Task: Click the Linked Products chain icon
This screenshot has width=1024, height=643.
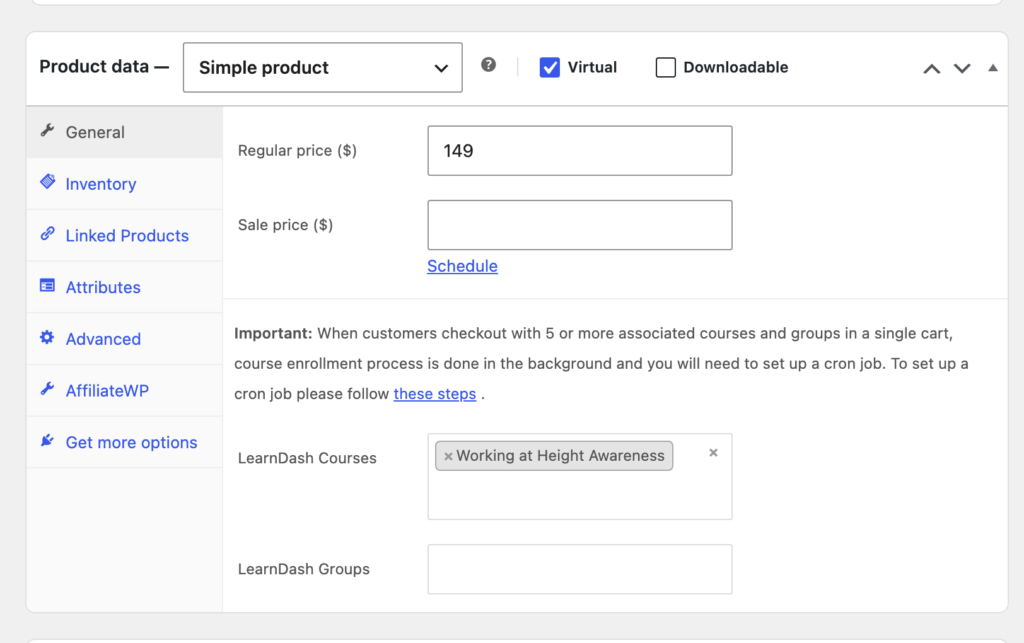Action: click(x=47, y=234)
